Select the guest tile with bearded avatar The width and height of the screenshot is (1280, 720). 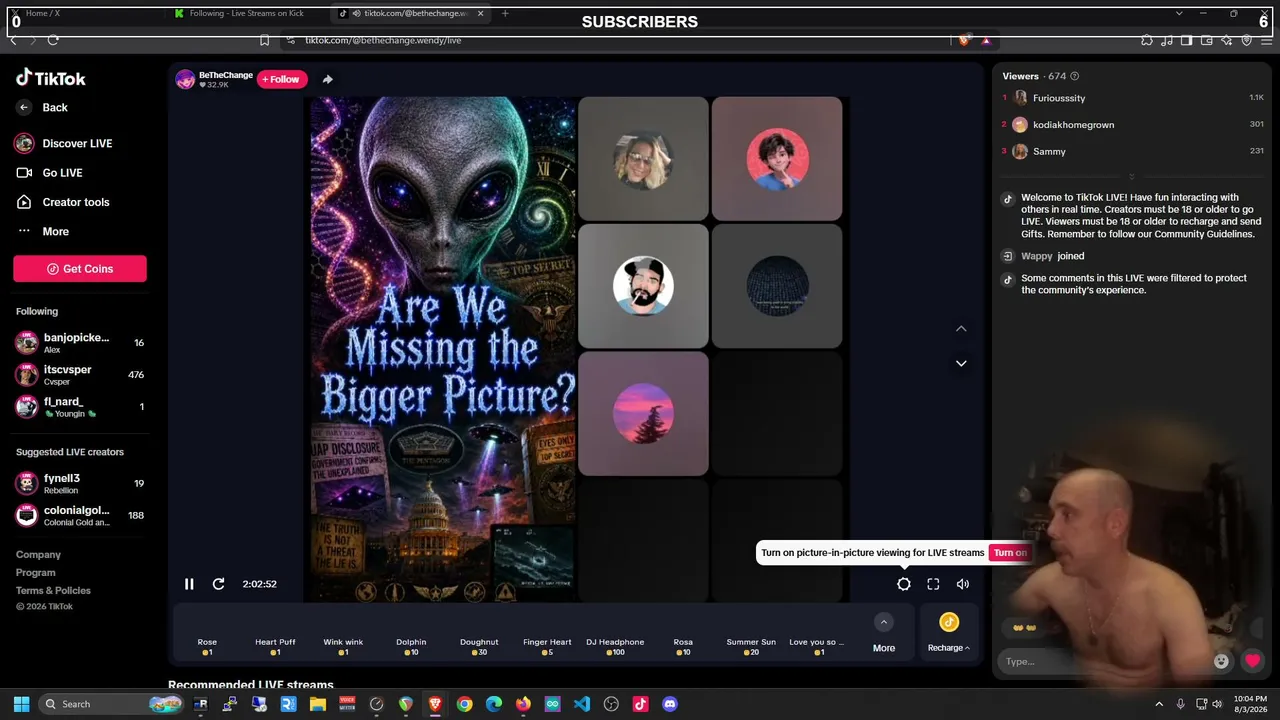[x=643, y=286]
